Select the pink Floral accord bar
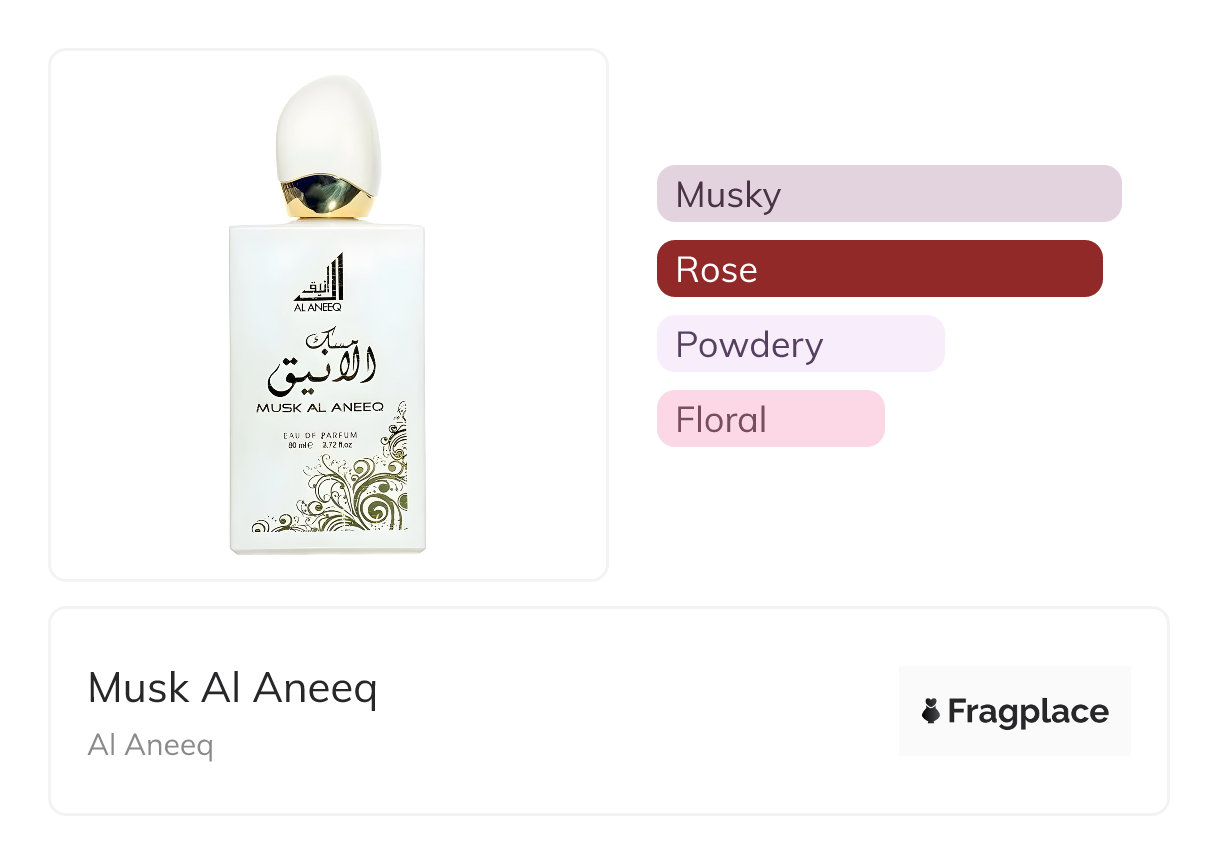Image resolution: width=1218 pixels, height=864 pixels. pyautogui.click(x=770, y=419)
